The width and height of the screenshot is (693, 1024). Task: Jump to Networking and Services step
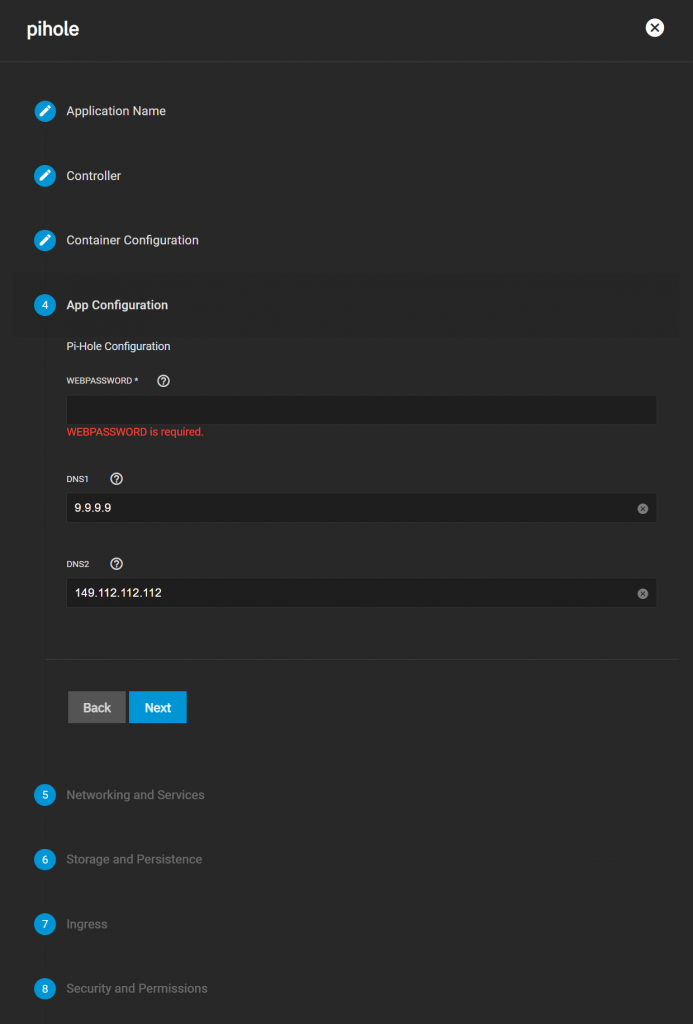pyautogui.click(x=135, y=795)
